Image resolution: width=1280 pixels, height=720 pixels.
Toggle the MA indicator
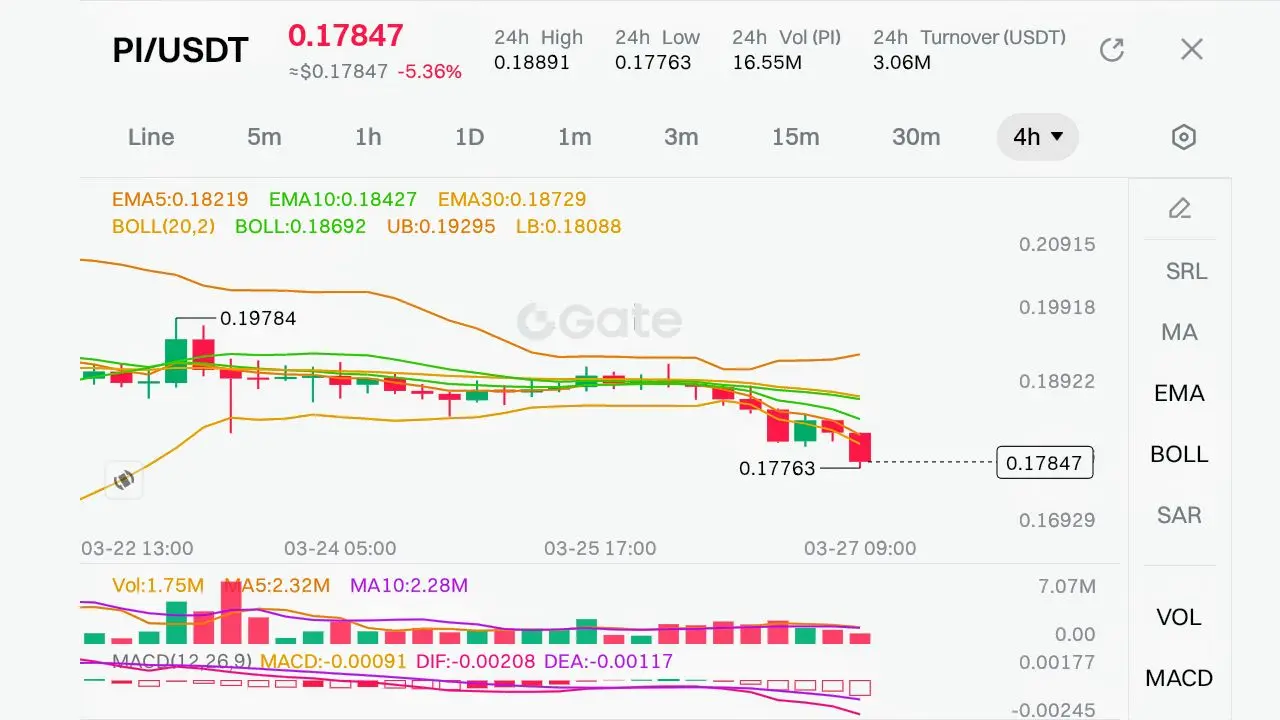(1179, 332)
